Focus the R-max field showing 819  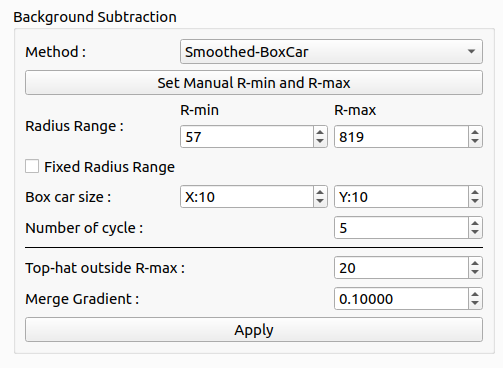click(401, 137)
